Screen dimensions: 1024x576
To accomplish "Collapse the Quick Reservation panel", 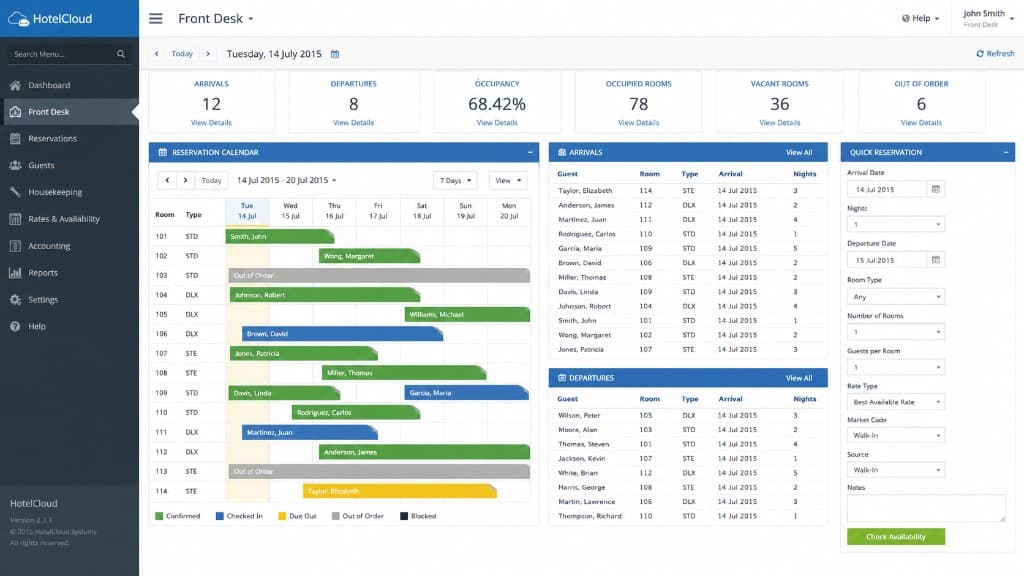I will tap(1006, 152).
